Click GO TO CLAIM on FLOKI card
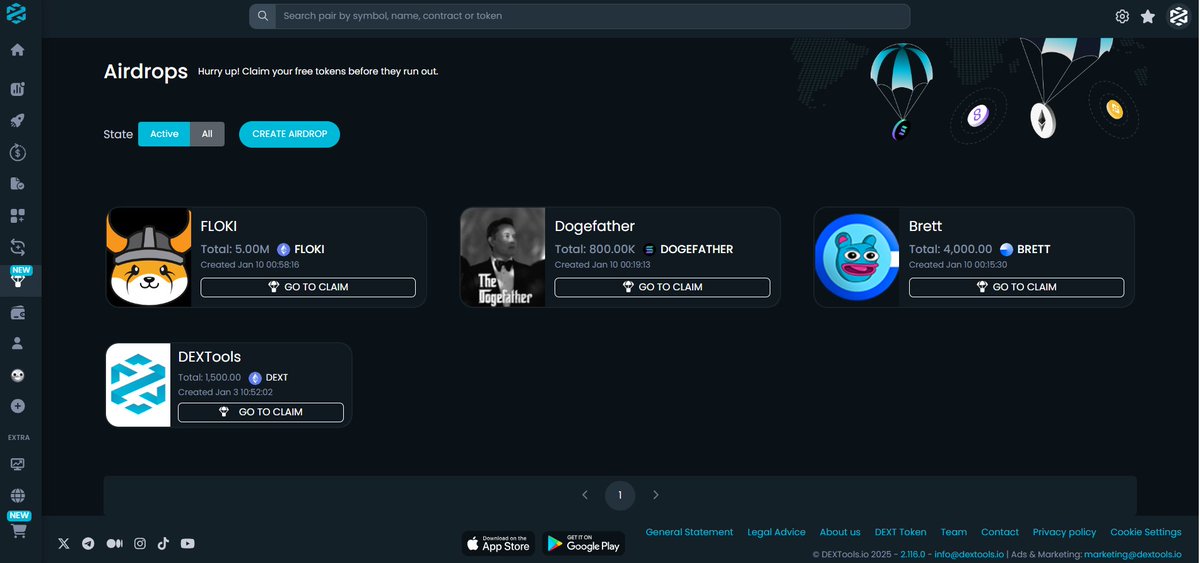The width and height of the screenshot is (1200, 563). 308,287
